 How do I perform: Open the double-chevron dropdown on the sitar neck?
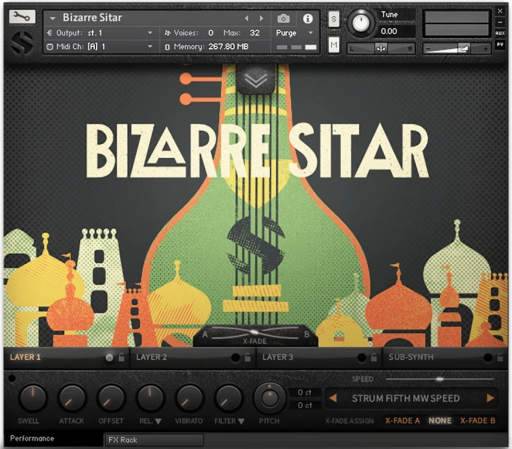coord(256,80)
